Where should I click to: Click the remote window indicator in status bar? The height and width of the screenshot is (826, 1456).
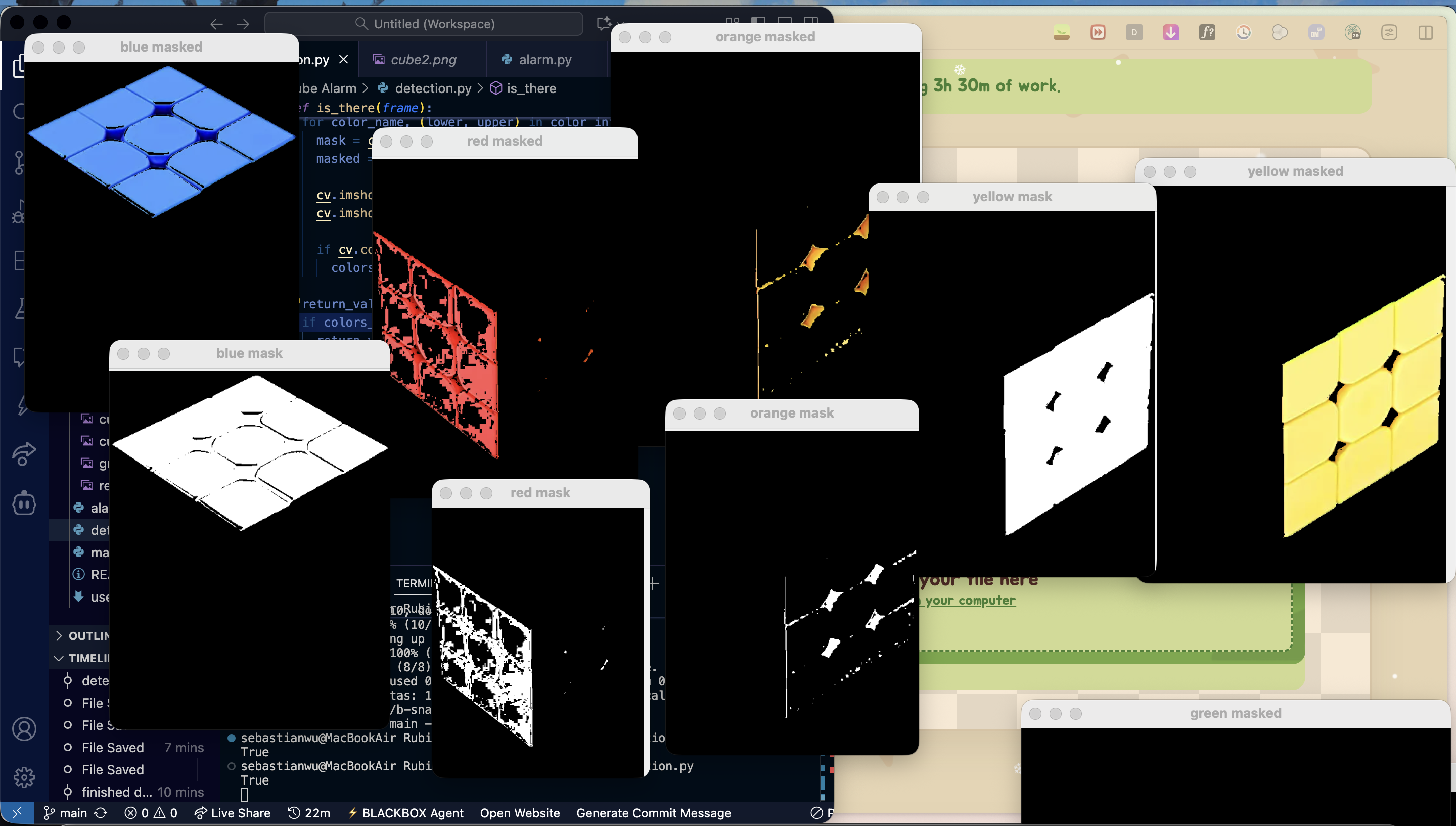17,813
